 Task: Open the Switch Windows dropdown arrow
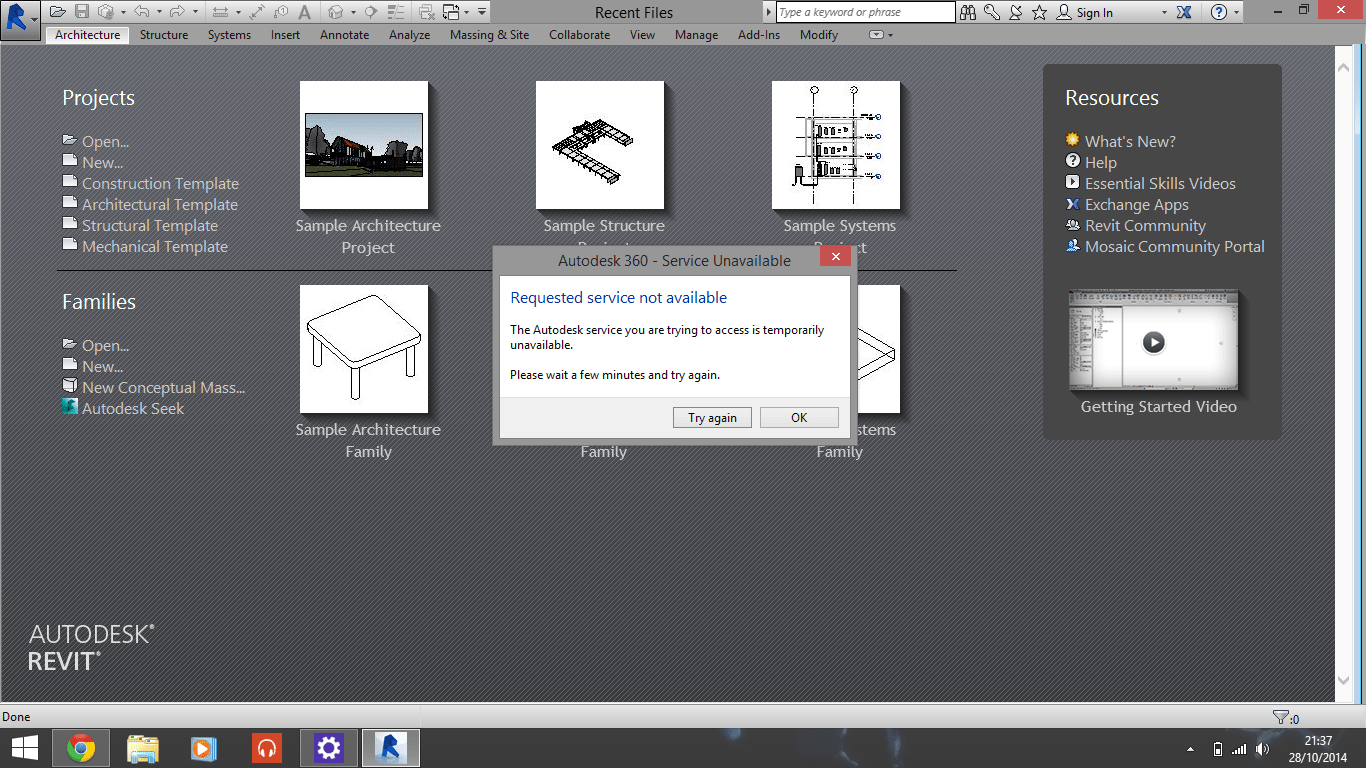coord(466,12)
